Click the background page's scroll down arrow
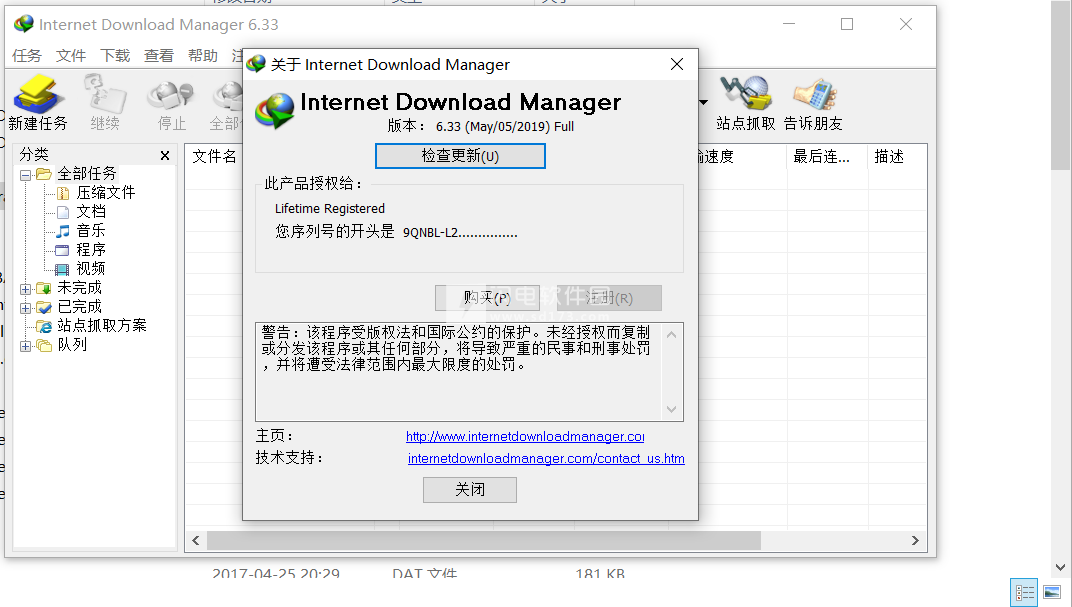Image resolution: width=1072 pixels, height=607 pixels. [x=1060, y=567]
